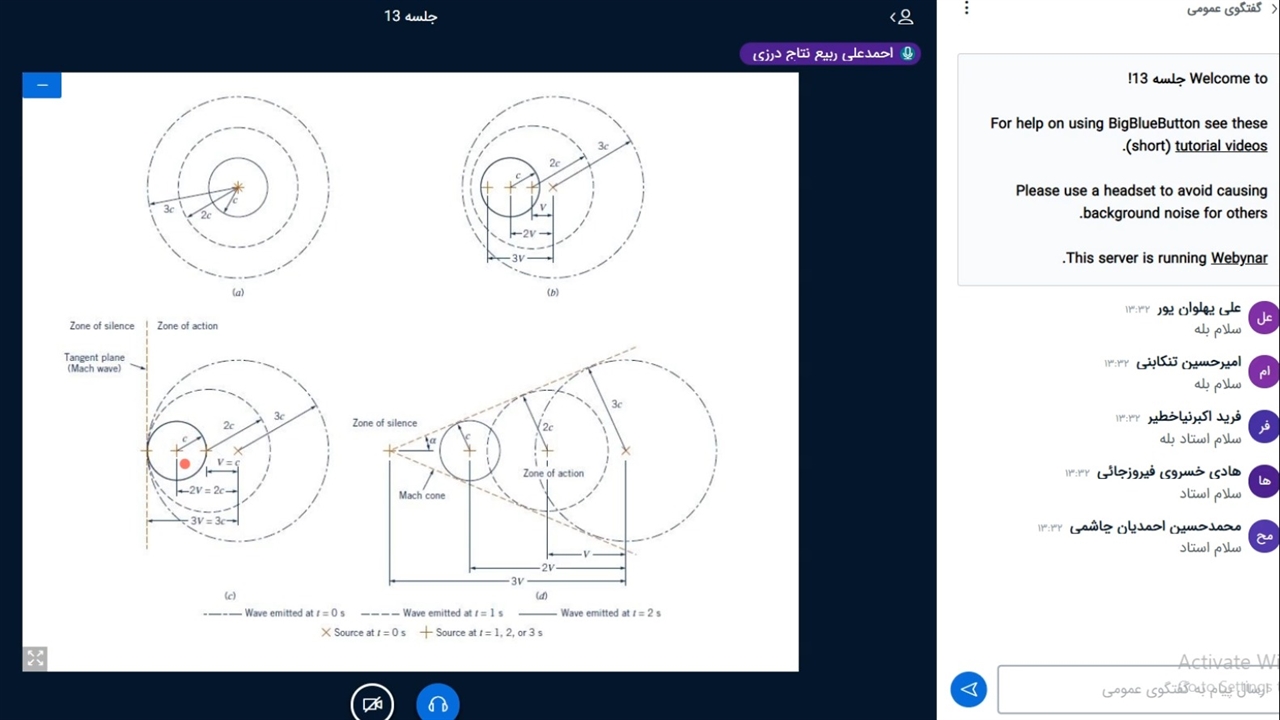Click avatar of محمدحسین احمدیان چاشمی
This screenshot has height=720, width=1280.
pyautogui.click(x=1264, y=536)
